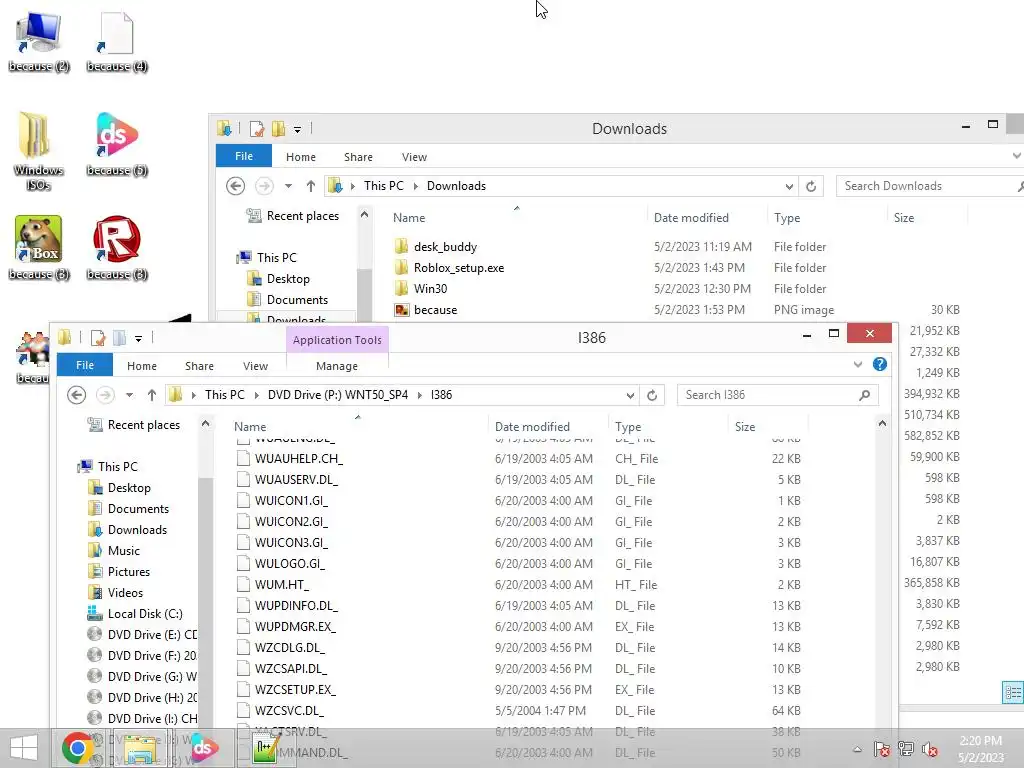Go back in the I386 window
Viewport: 1024px width, 768px height.
76,394
